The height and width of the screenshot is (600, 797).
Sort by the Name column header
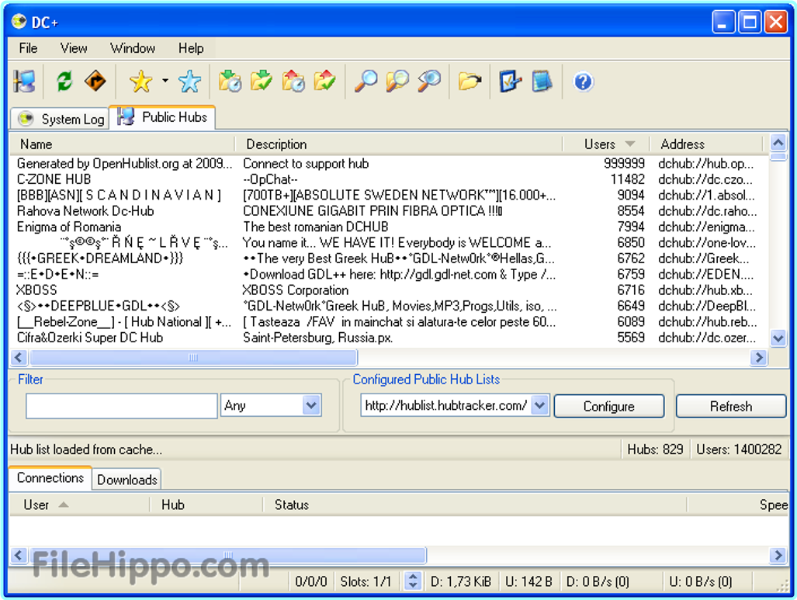[122, 144]
